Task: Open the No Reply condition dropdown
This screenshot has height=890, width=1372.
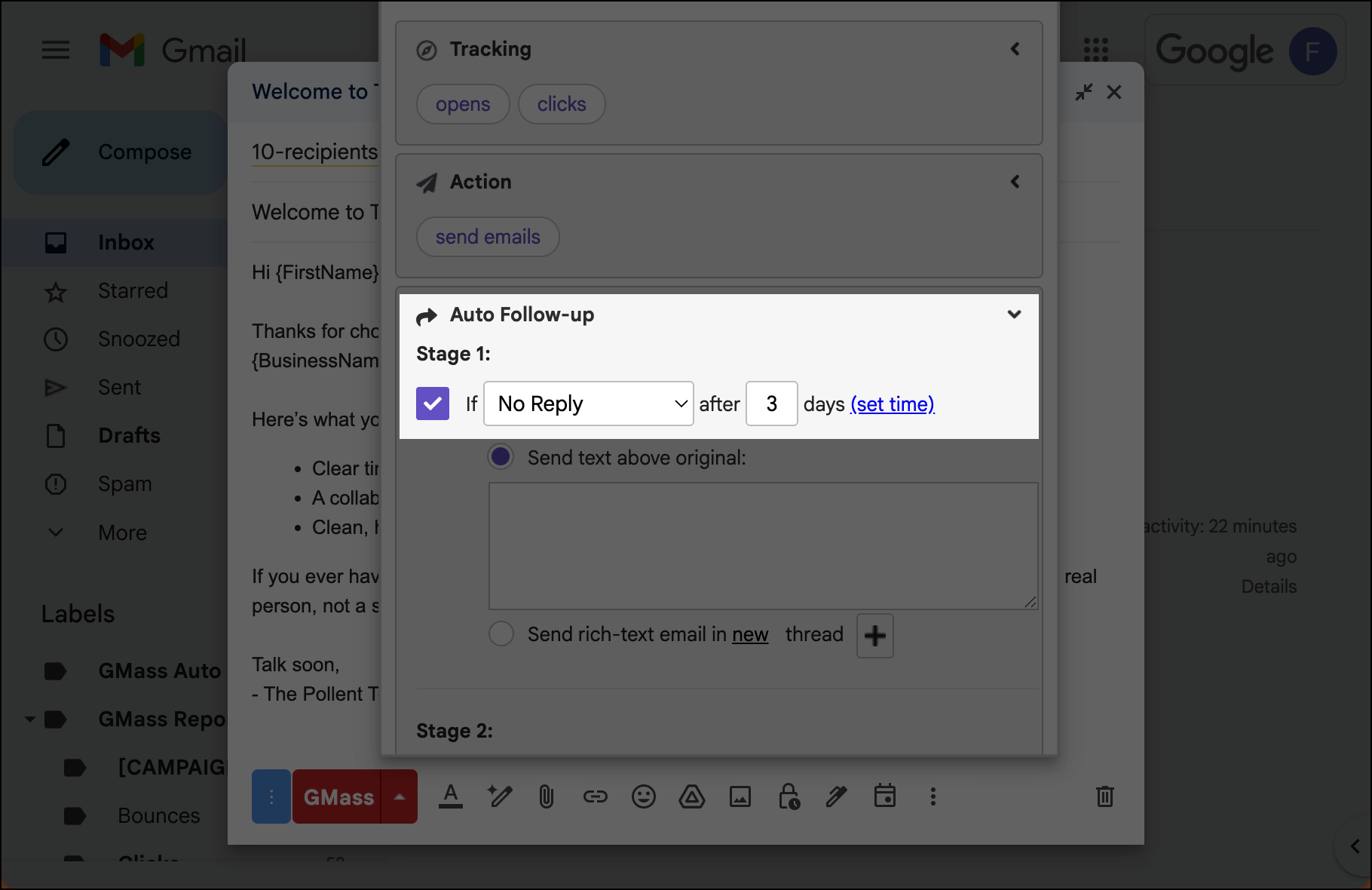Action: pyautogui.click(x=589, y=404)
